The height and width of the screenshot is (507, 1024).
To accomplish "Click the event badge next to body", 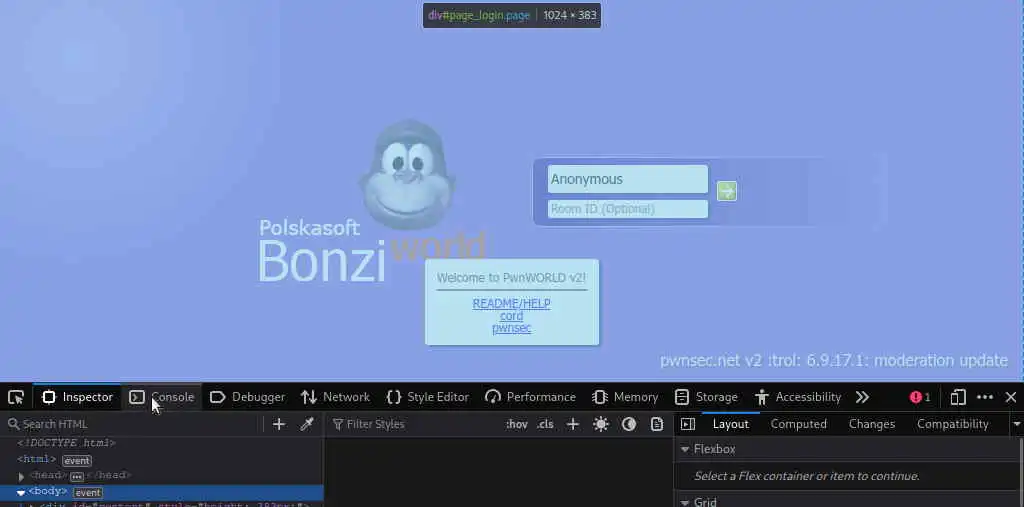I will coord(88,493).
